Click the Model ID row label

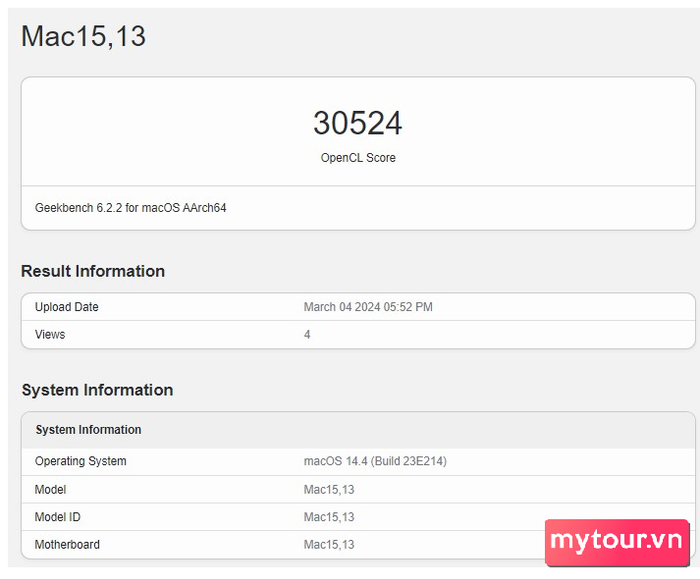(x=58, y=517)
